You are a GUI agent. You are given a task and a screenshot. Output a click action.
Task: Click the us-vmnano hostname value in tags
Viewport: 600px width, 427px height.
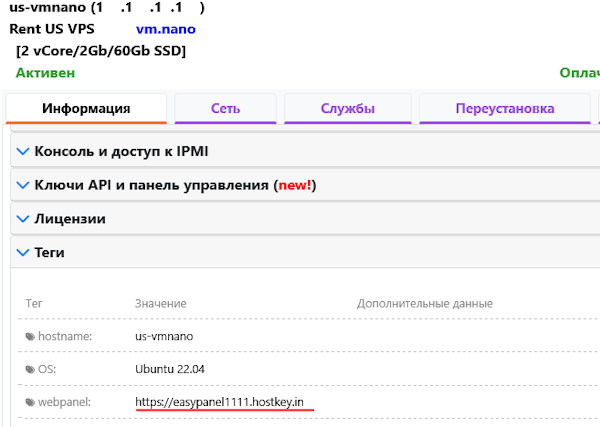pos(163,336)
